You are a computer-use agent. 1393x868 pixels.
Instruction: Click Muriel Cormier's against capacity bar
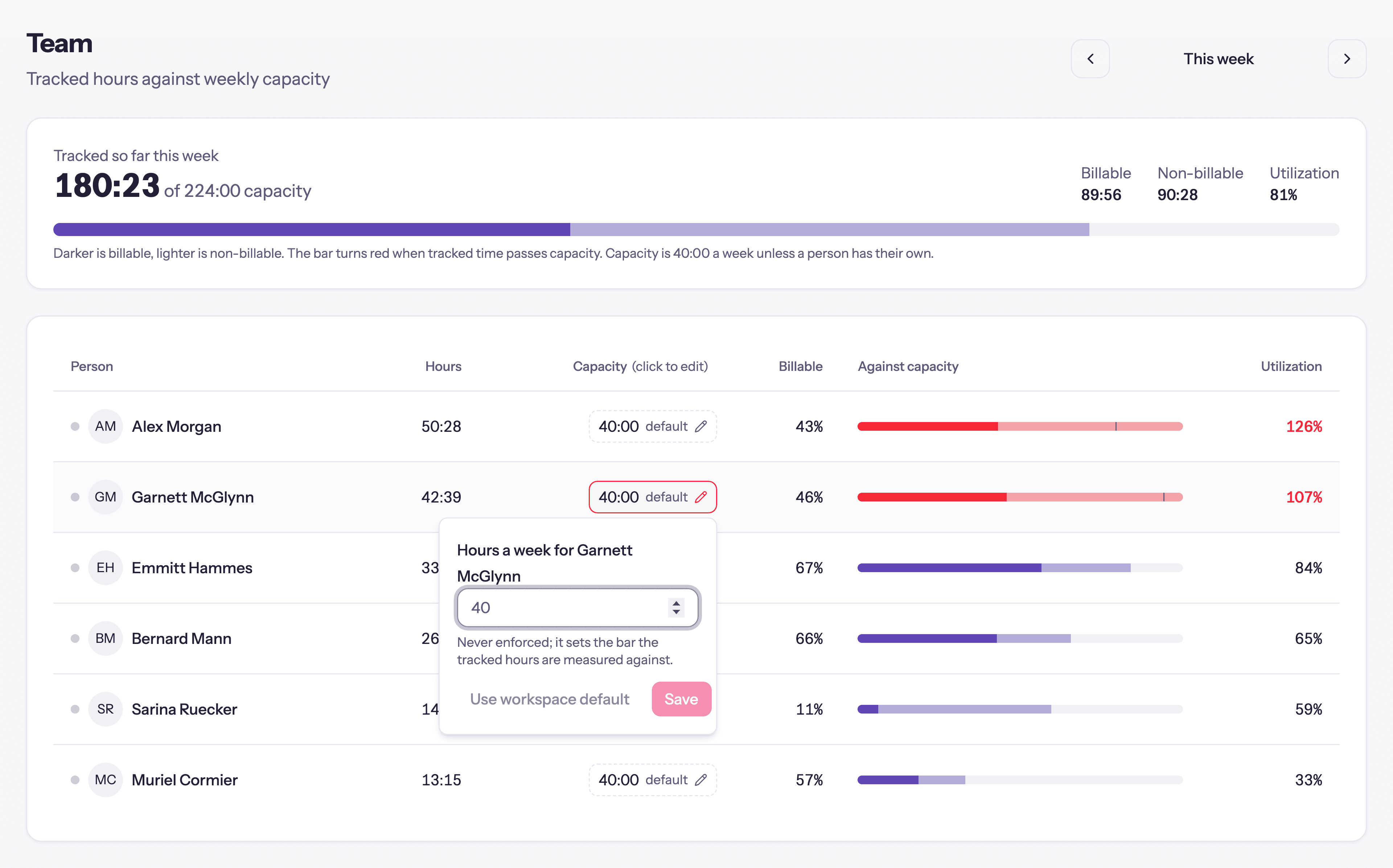pyautogui.click(x=1020, y=780)
